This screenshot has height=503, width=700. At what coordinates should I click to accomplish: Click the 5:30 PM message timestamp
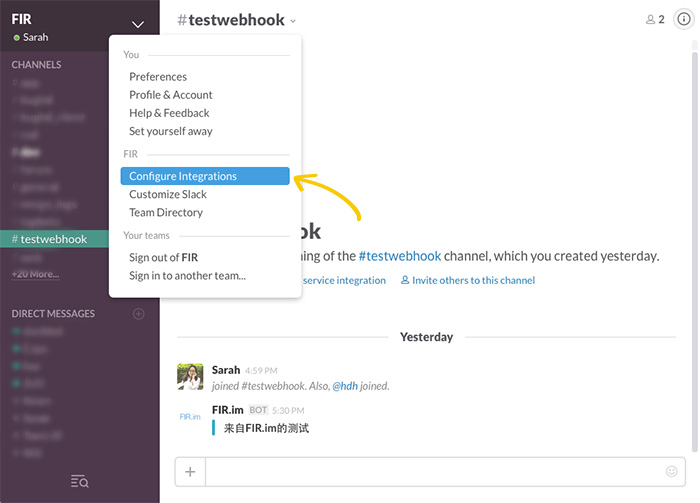pos(288,411)
